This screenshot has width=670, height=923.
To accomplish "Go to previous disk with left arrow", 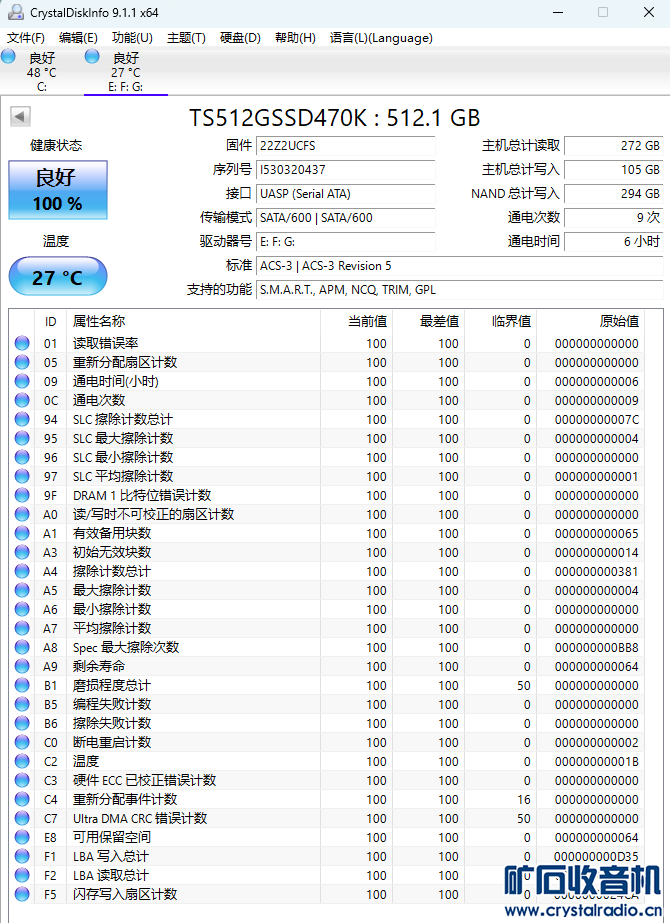I will click(21, 116).
